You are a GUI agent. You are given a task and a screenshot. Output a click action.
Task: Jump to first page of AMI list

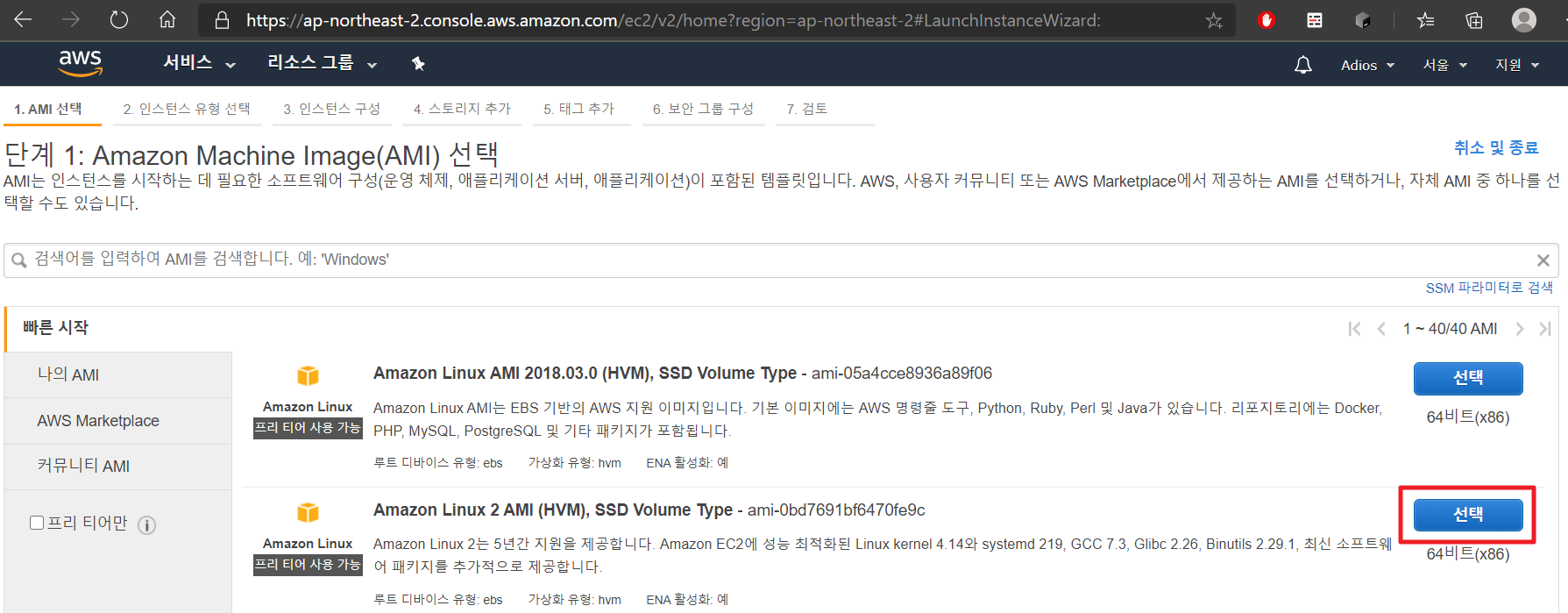point(1354,329)
